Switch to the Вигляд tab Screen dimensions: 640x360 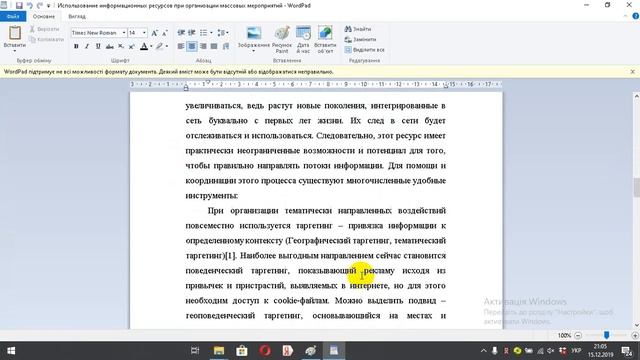click(x=77, y=16)
